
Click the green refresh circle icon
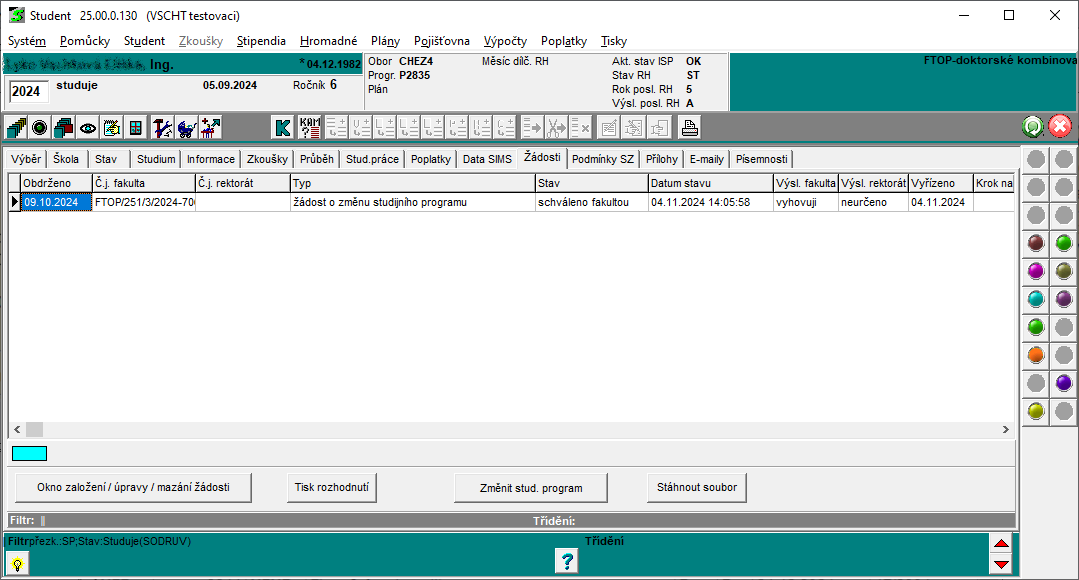click(x=1033, y=127)
